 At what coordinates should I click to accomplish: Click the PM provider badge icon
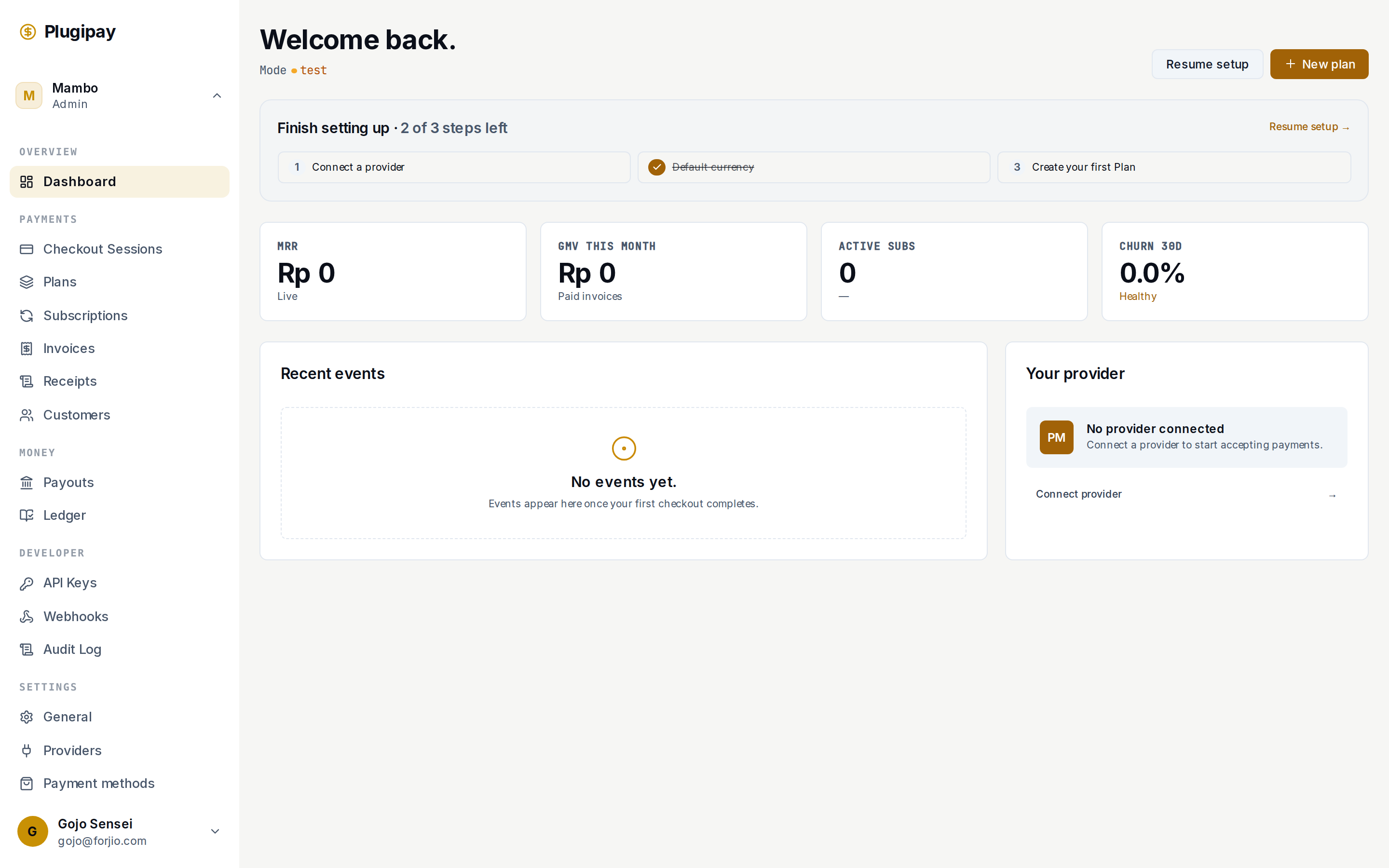pyautogui.click(x=1056, y=437)
